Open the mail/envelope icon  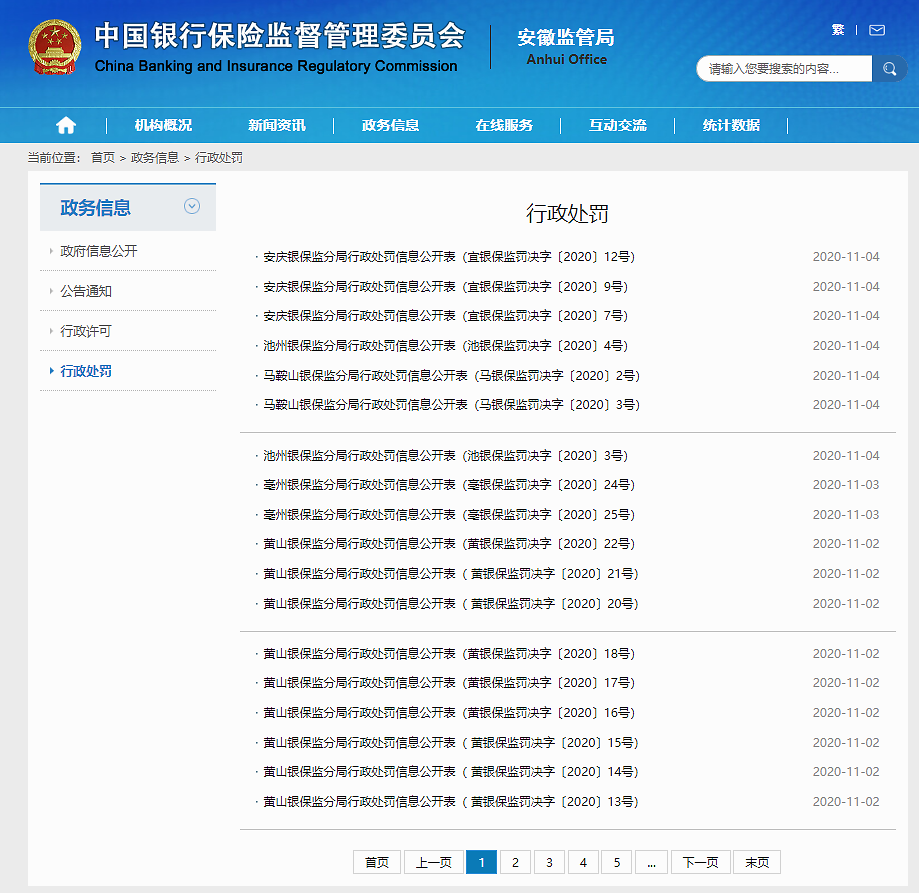coord(877,30)
